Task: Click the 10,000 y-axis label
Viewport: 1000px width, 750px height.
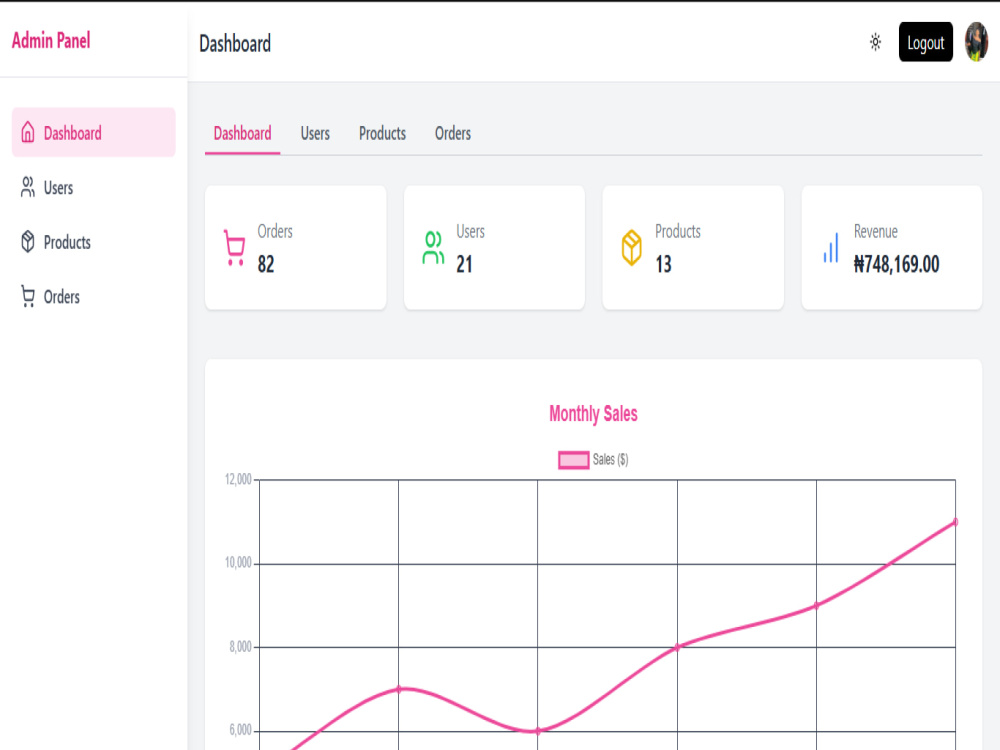Action: [x=238, y=562]
